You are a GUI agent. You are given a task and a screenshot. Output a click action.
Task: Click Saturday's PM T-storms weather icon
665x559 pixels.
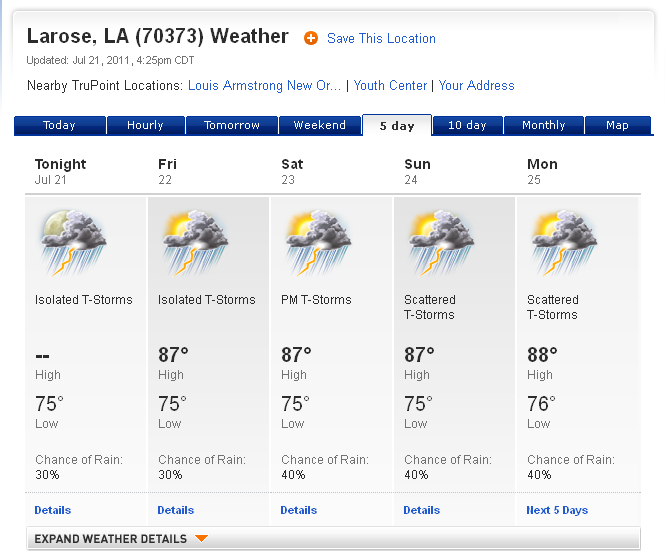click(x=319, y=242)
